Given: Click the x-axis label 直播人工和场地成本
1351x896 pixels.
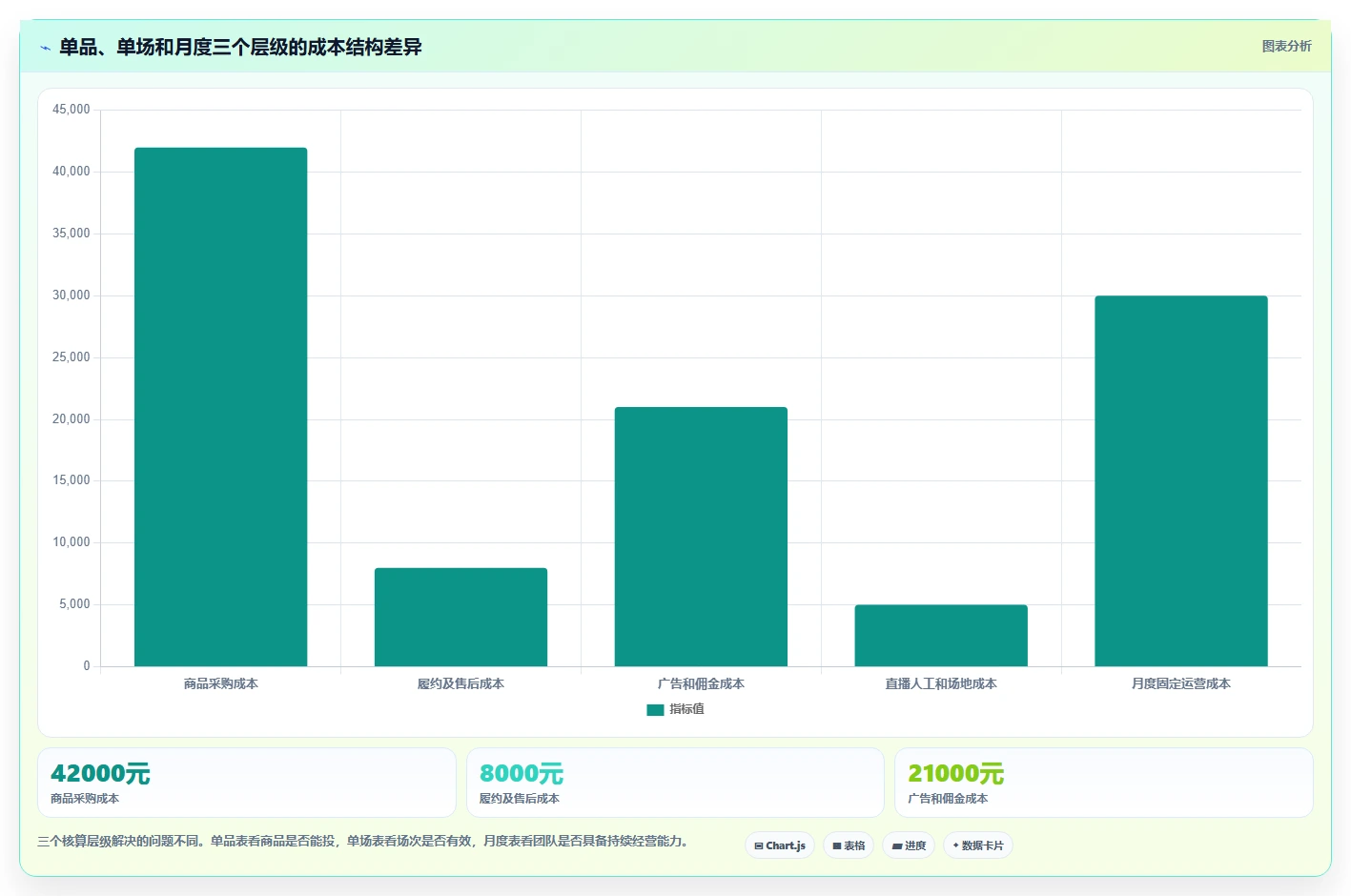Looking at the screenshot, I should click(941, 683).
